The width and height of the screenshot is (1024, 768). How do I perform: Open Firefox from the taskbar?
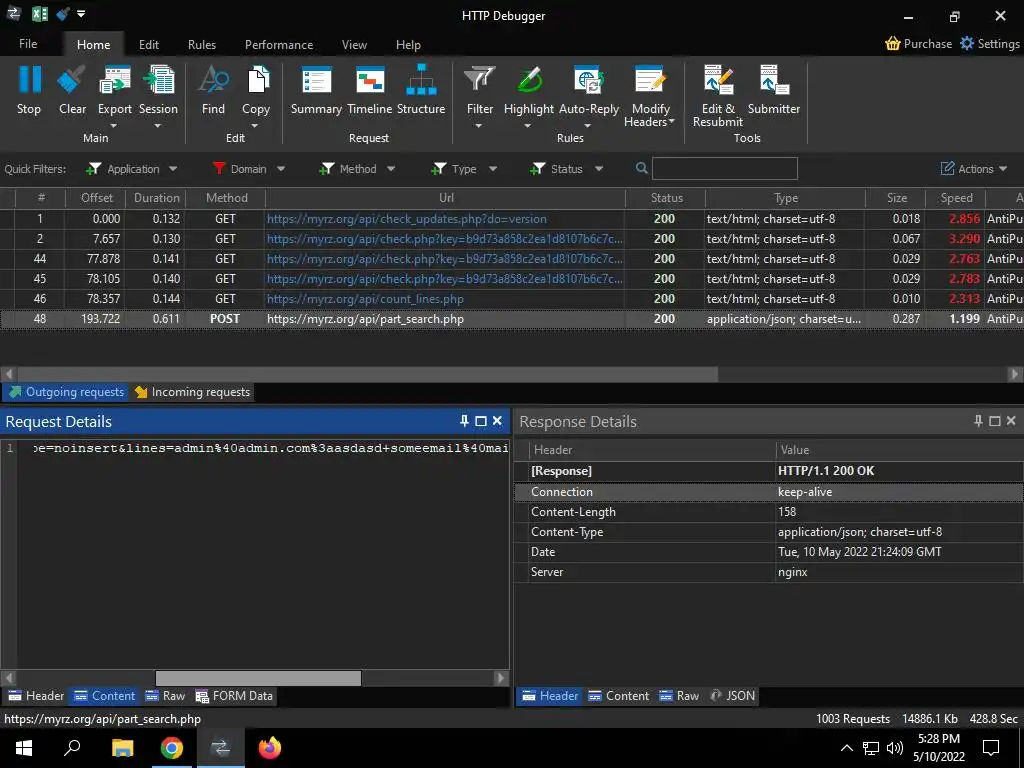[x=269, y=748]
